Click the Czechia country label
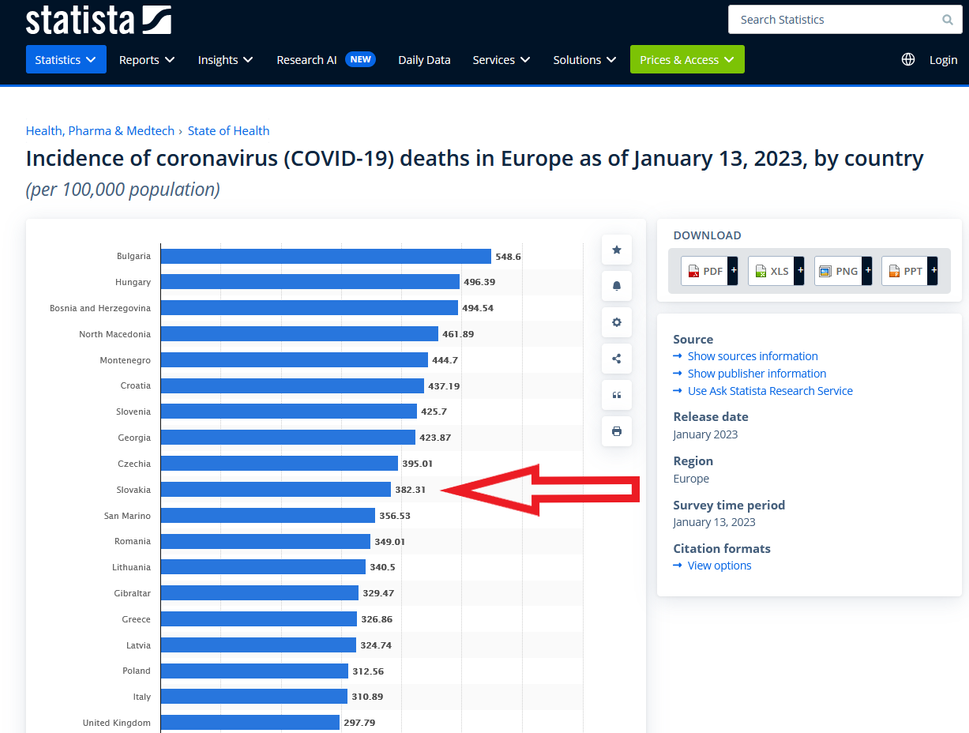 click(134, 464)
